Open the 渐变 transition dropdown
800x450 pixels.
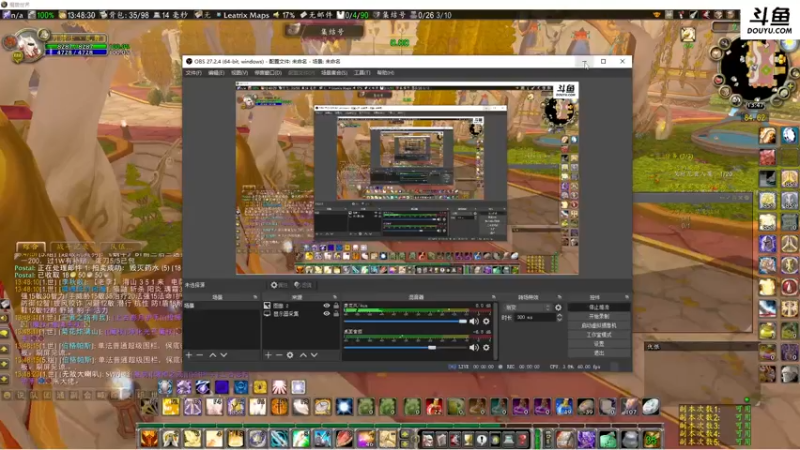coord(528,308)
